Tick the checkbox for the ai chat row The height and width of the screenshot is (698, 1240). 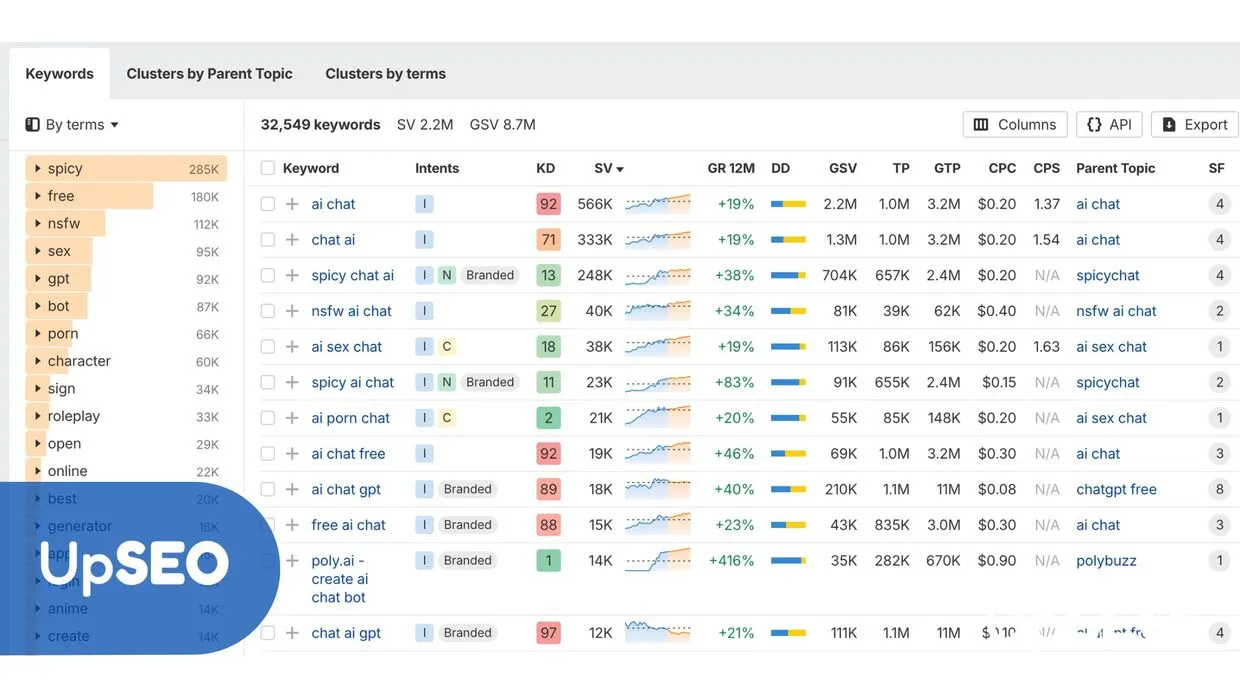[267, 203]
